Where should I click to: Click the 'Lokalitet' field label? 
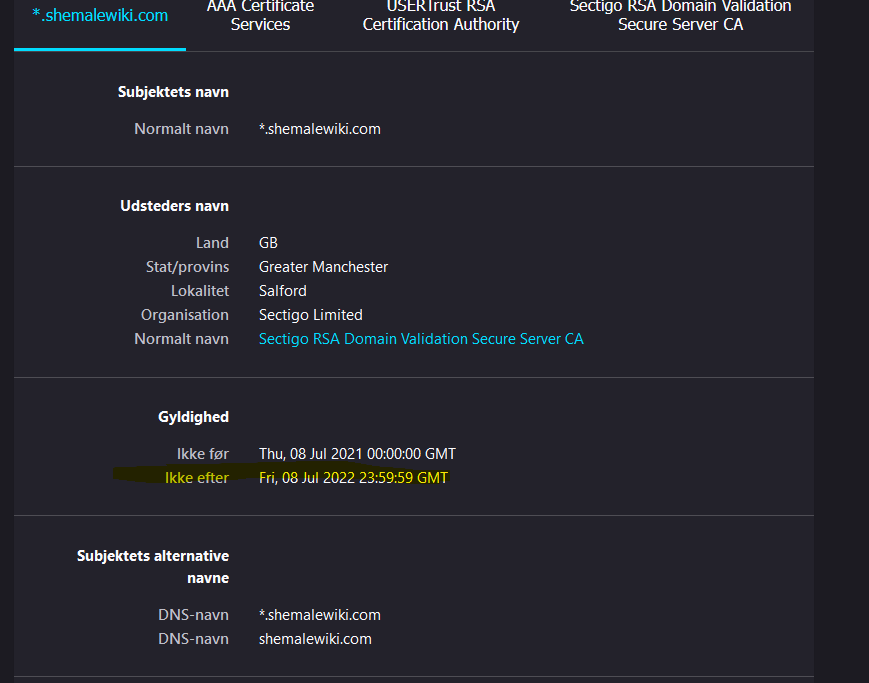pos(200,291)
